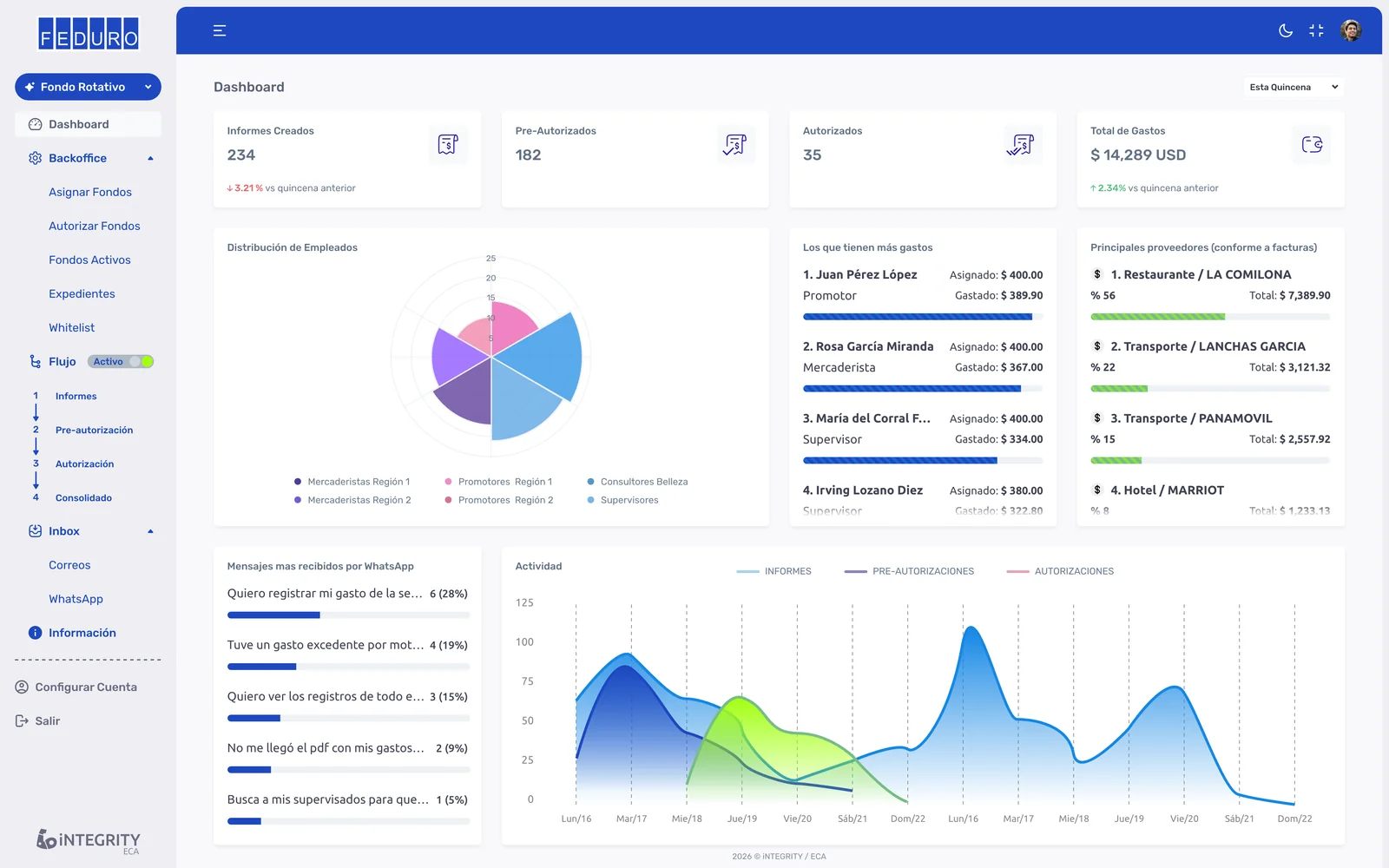Open Whitelist menu item
This screenshot has width=1389, height=868.
click(72, 327)
